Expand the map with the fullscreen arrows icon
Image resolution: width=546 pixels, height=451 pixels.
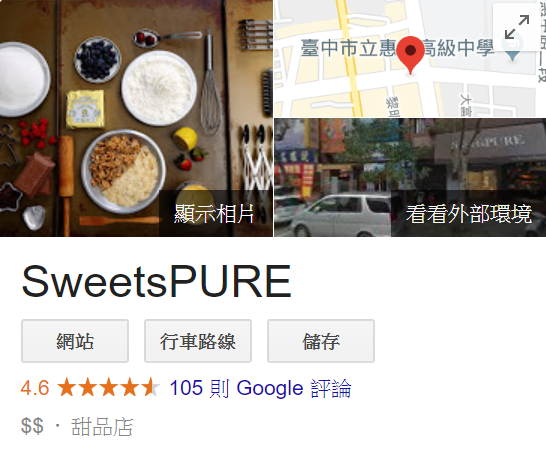[x=516, y=27]
